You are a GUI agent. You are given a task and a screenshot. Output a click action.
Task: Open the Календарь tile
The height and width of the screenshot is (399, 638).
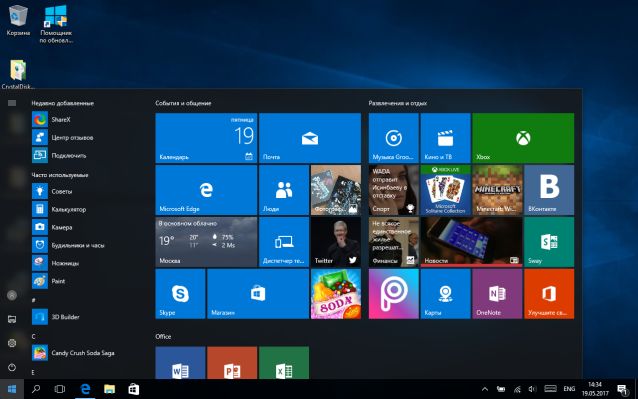click(x=206, y=138)
